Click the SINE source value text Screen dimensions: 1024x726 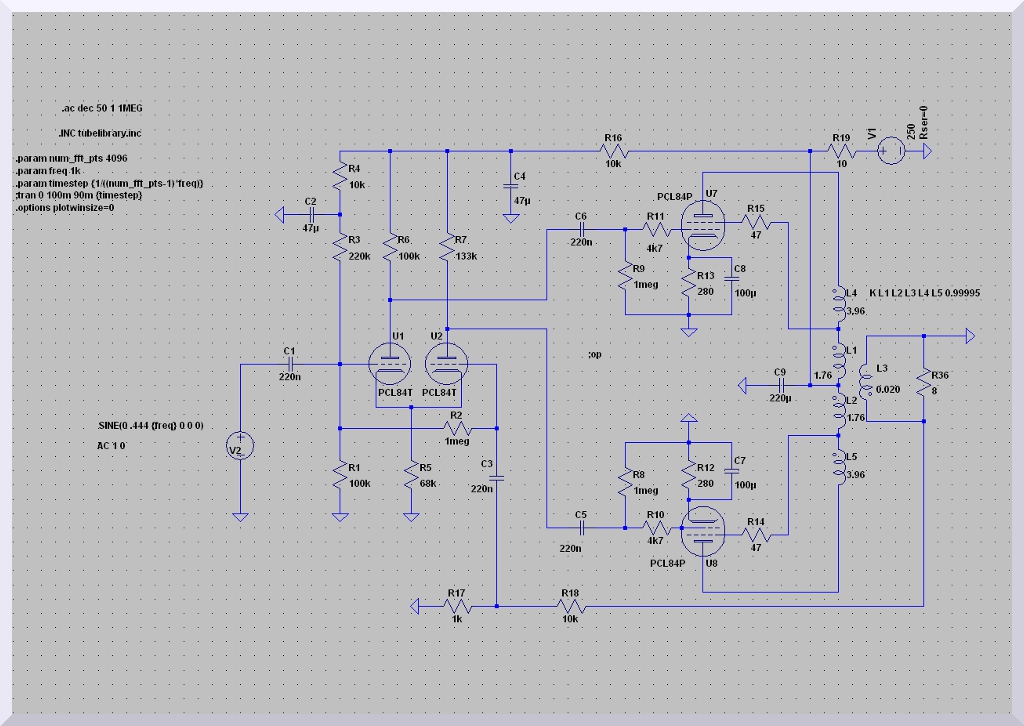[x=144, y=426]
